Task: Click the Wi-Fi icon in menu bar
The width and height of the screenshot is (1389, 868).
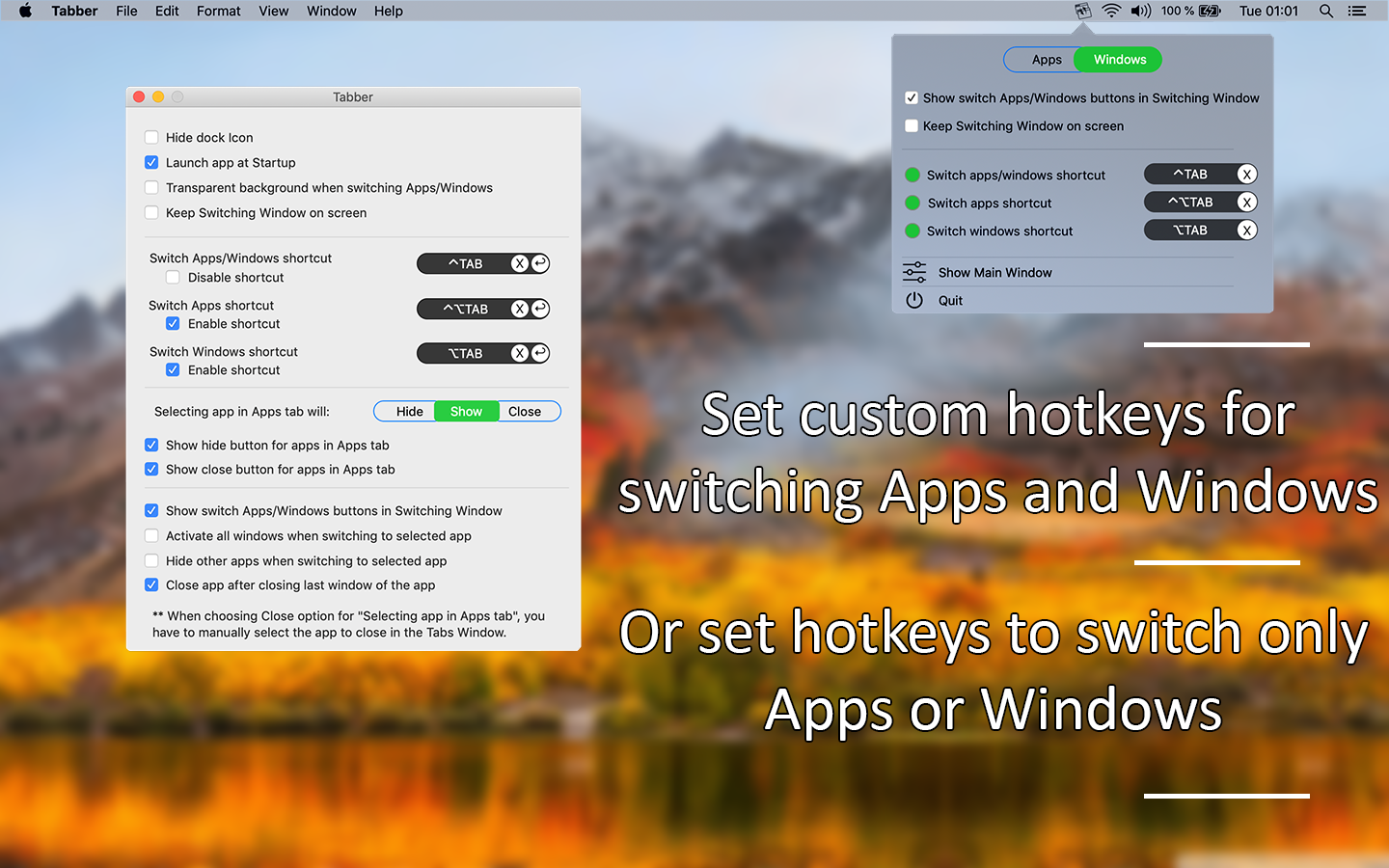Action: click(x=1112, y=11)
